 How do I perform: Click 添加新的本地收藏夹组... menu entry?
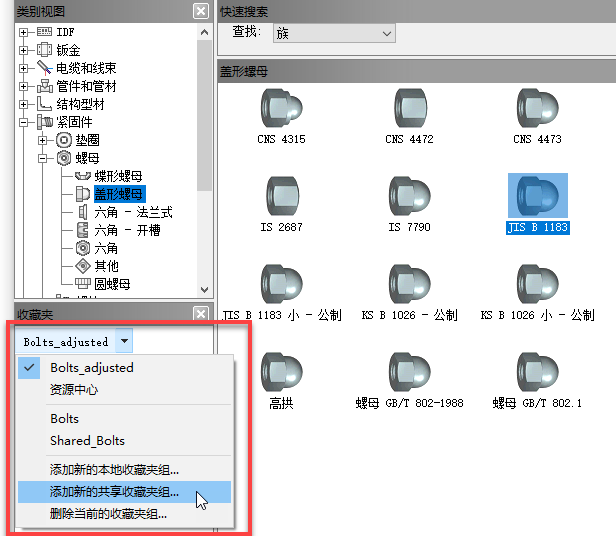click(x=125, y=470)
